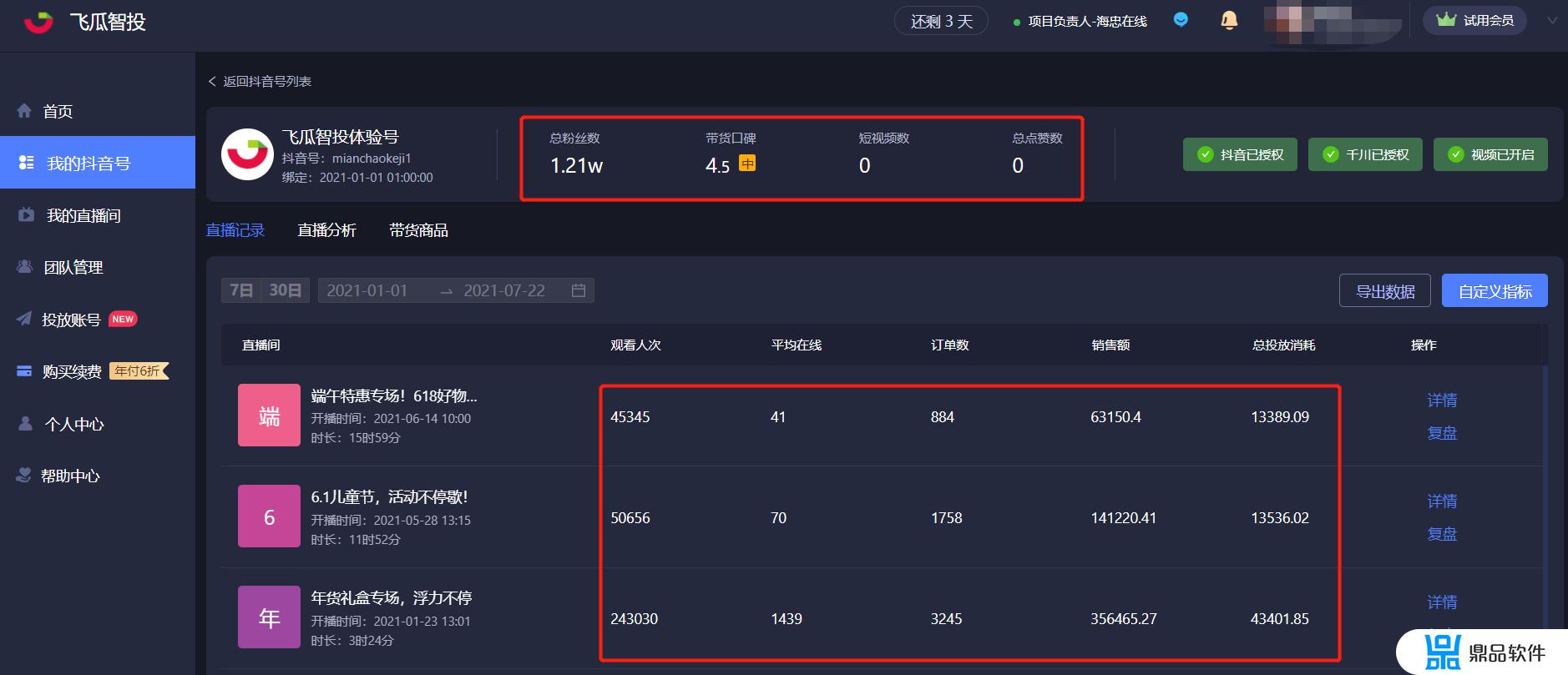Click the TV icon beside 我的直播间
1568x675 pixels.
[26, 214]
